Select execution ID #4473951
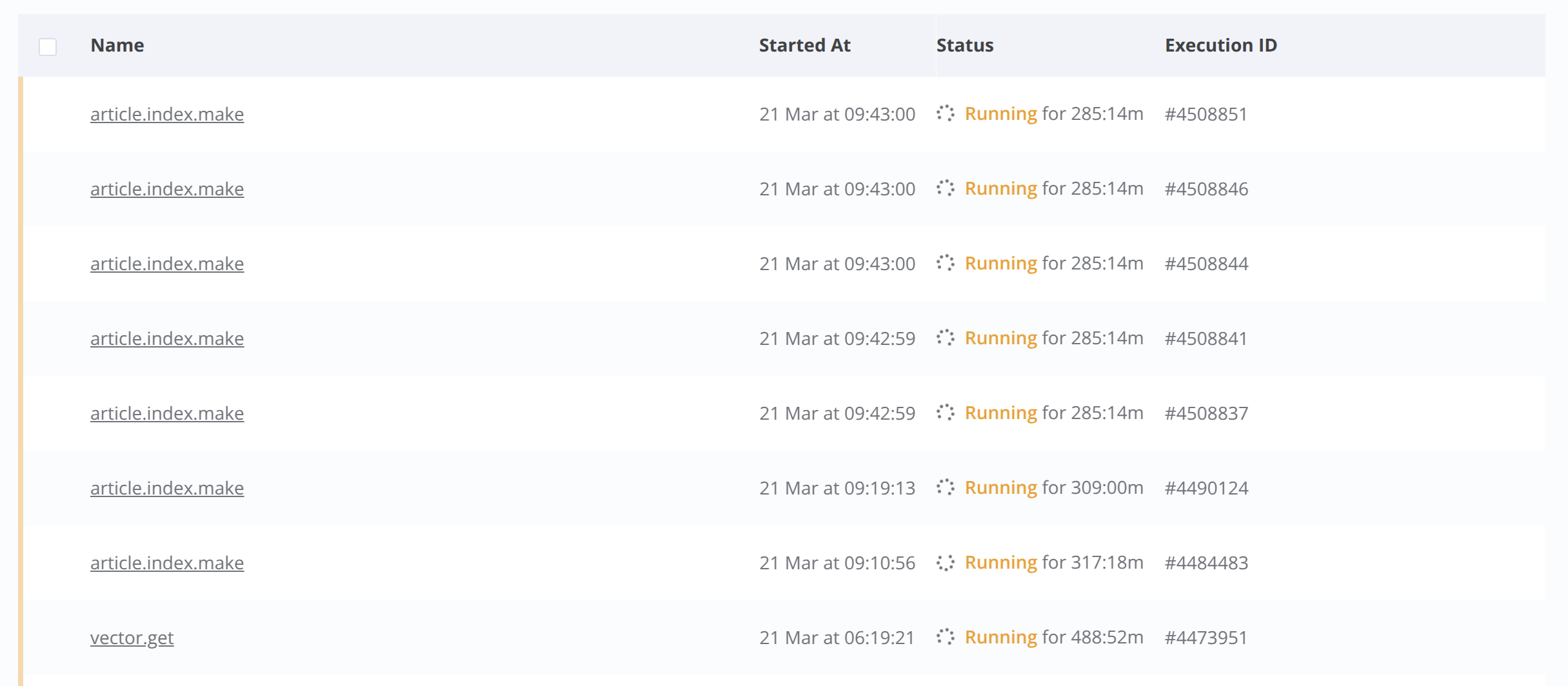 point(1206,638)
